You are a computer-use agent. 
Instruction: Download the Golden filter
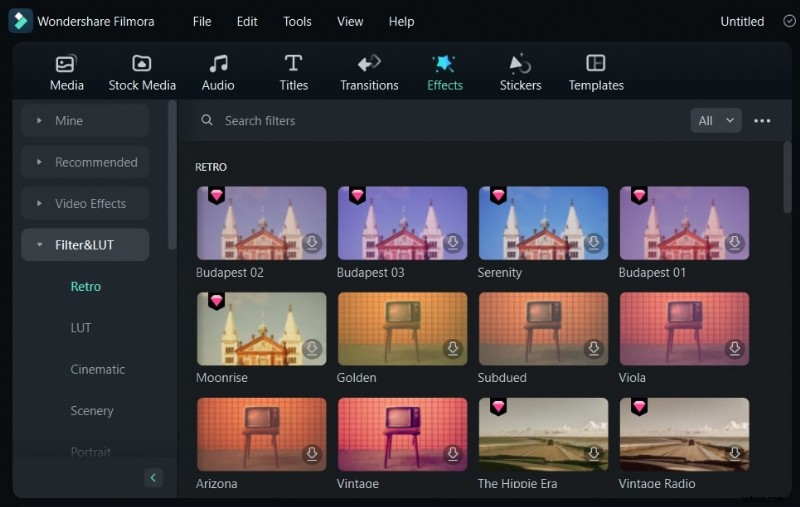(453, 348)
